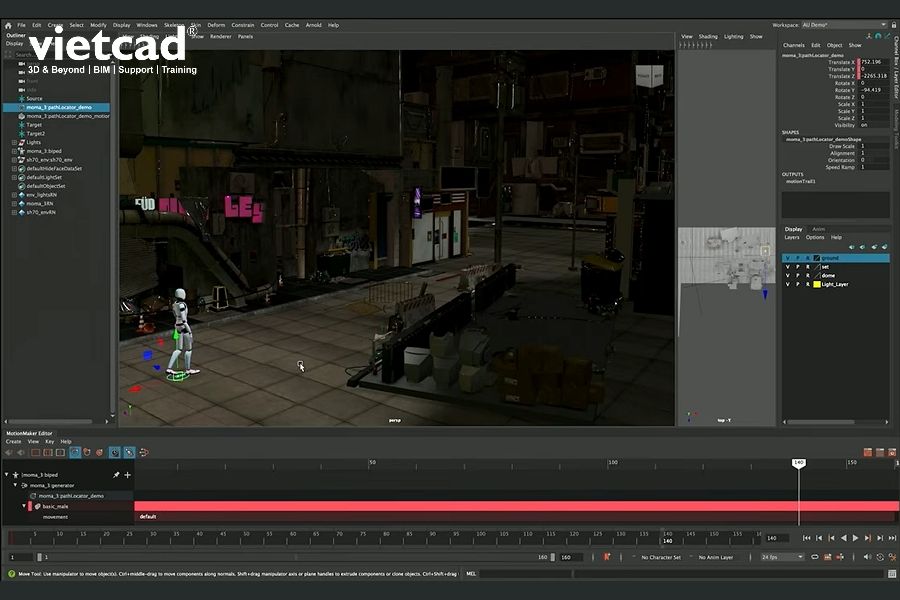Viewport: 900px width, 600px height.
Task: Open the Channels menu in Channel Box
Action: pyautogui.click(x=794, y=45)
